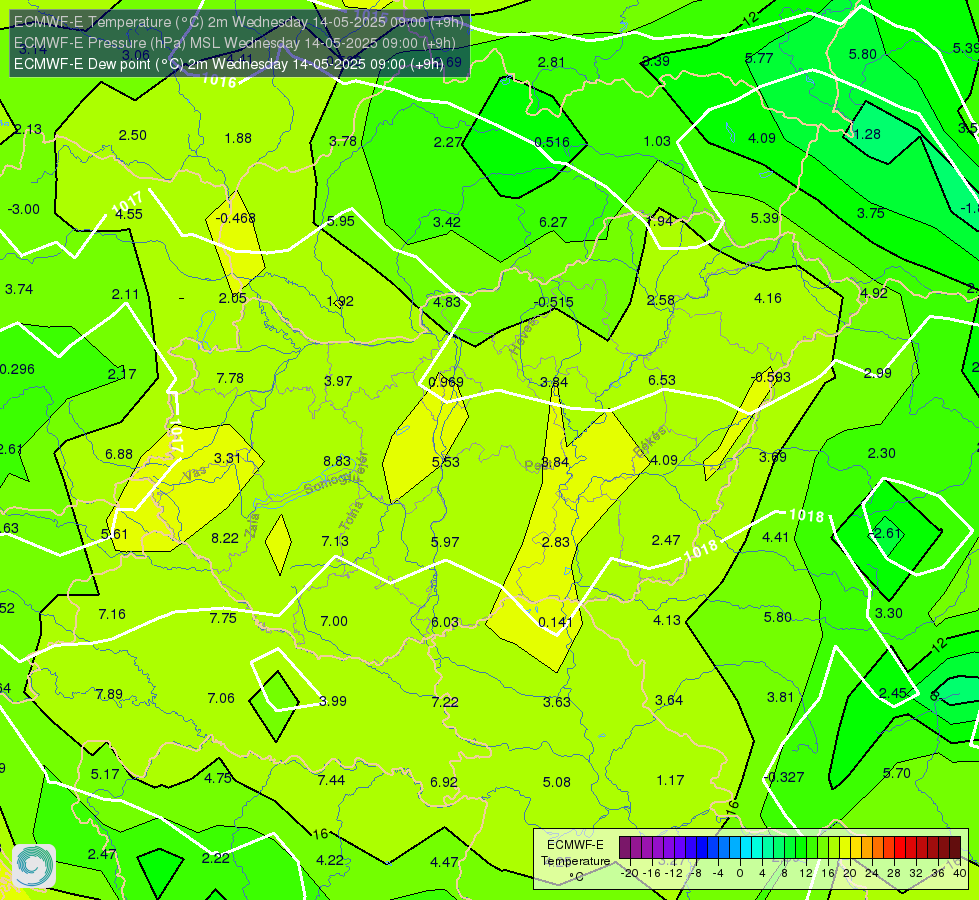Screen dimensions: 979x900
Task: Click the dark red swatch labeled 40
Action: tap(955, 848)
